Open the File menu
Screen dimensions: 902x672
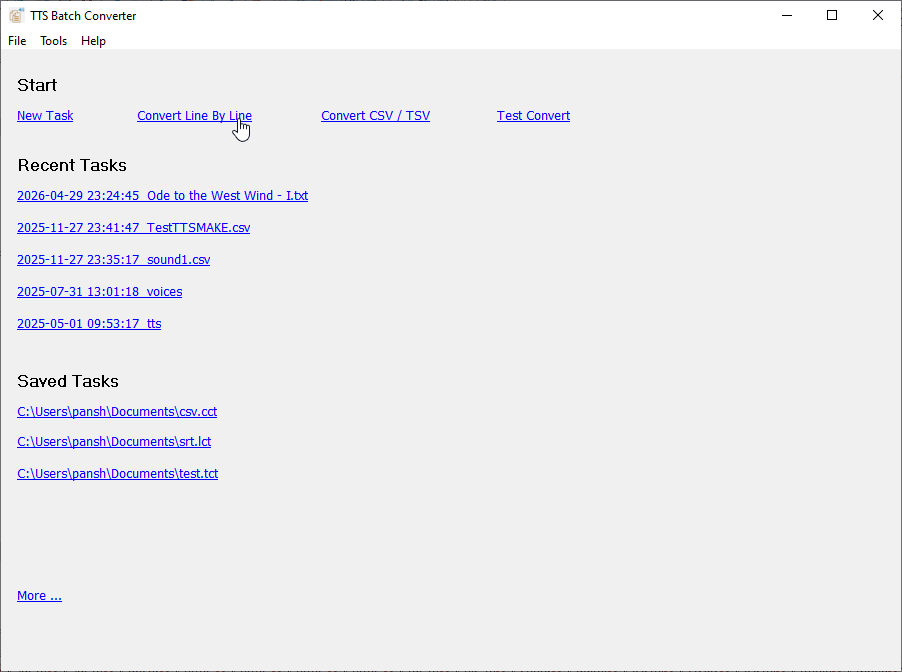pyautogui.click(x=16, y=41)
